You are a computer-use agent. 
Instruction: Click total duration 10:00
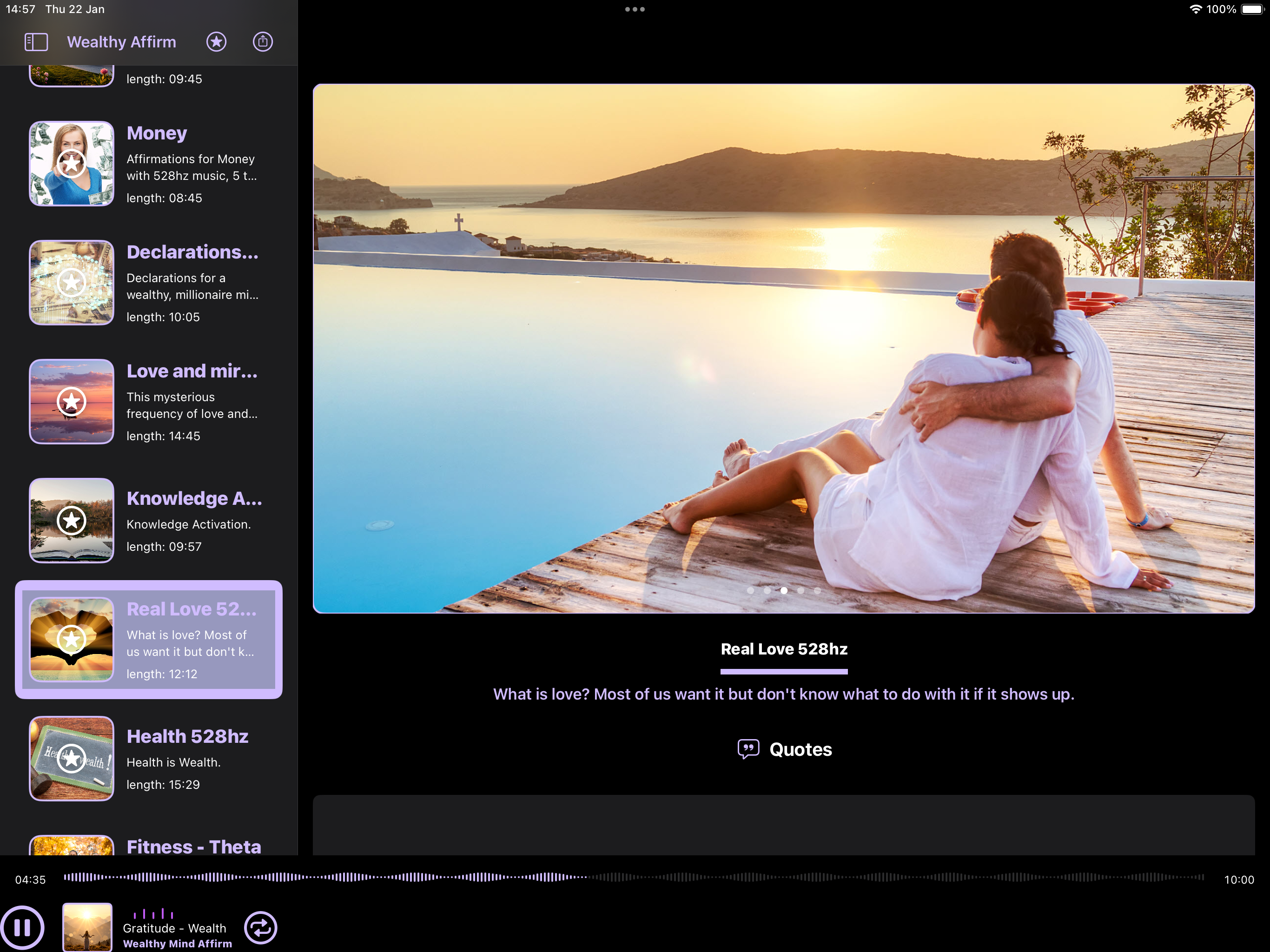(1239, 879)
